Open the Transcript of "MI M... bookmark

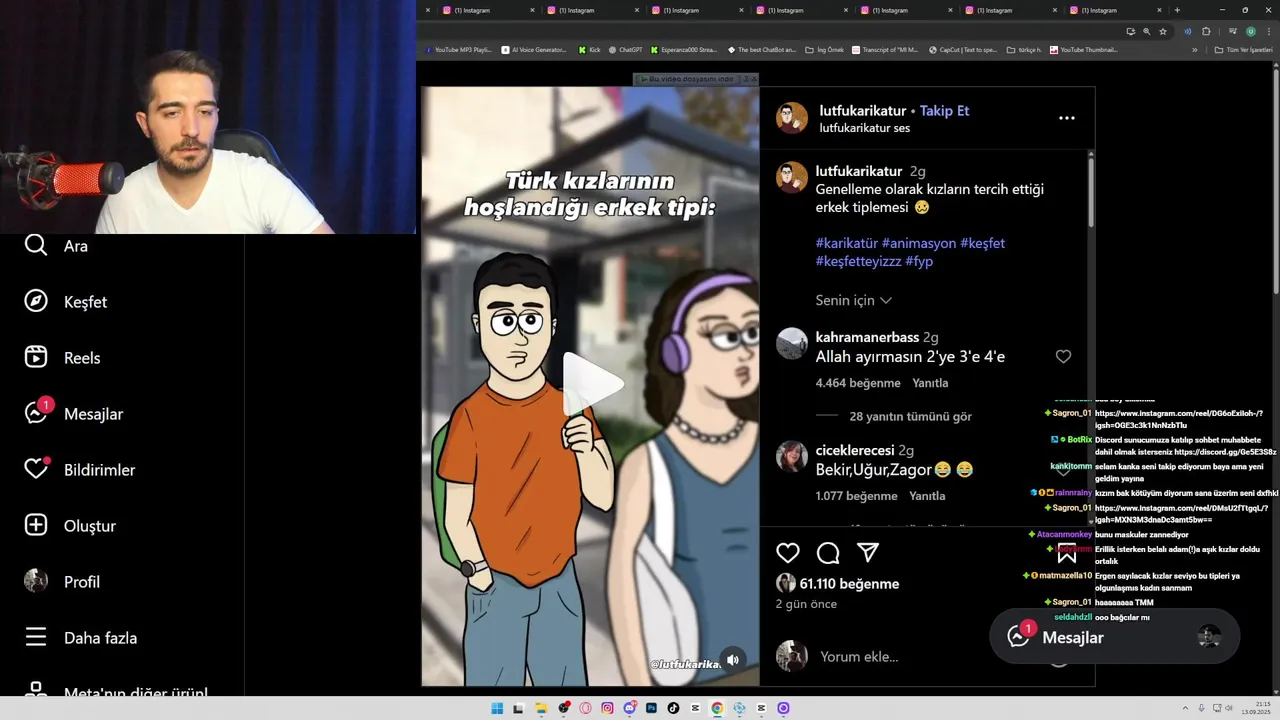(885, 49)
